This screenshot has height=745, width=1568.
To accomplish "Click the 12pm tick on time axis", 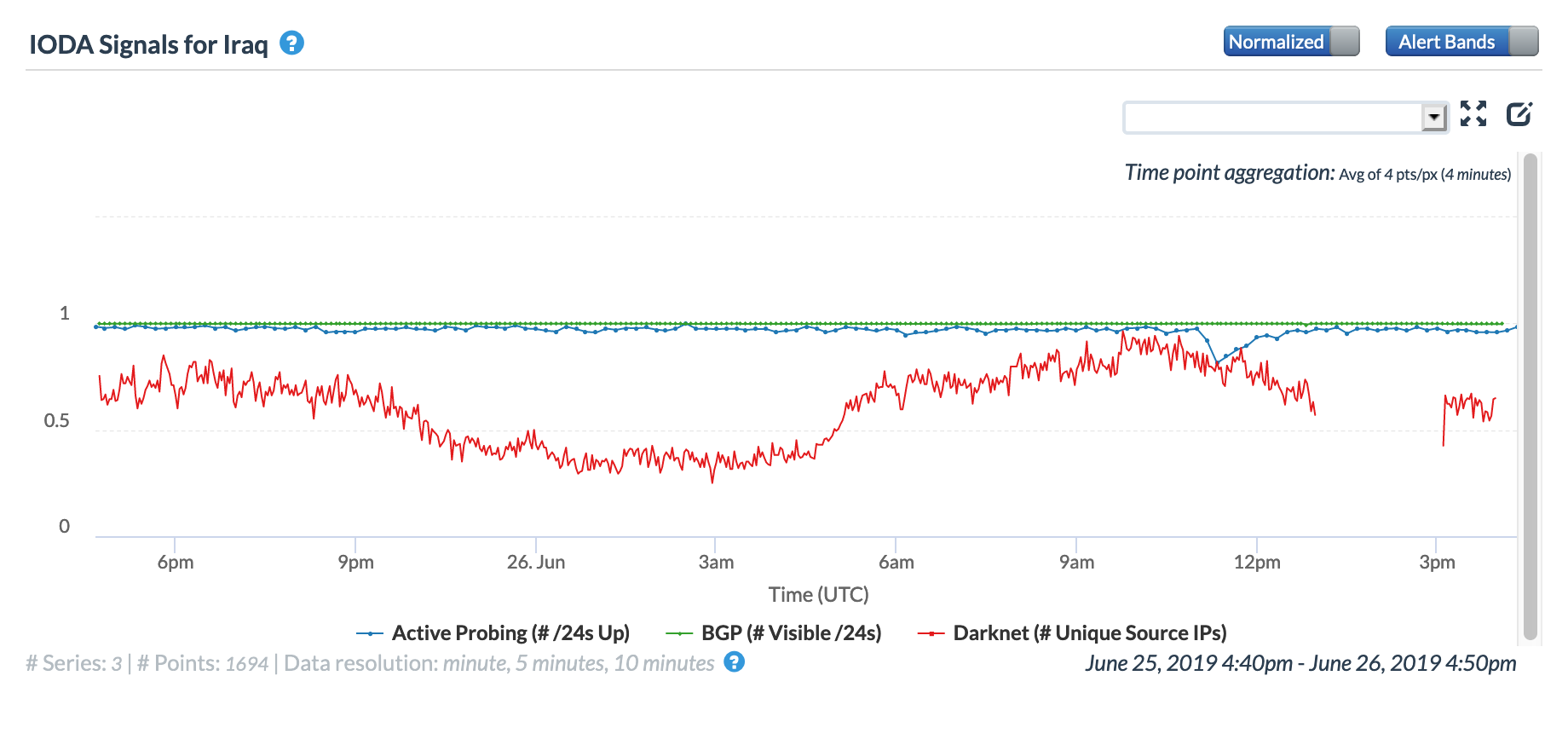I will click(x=1257, y=563).
